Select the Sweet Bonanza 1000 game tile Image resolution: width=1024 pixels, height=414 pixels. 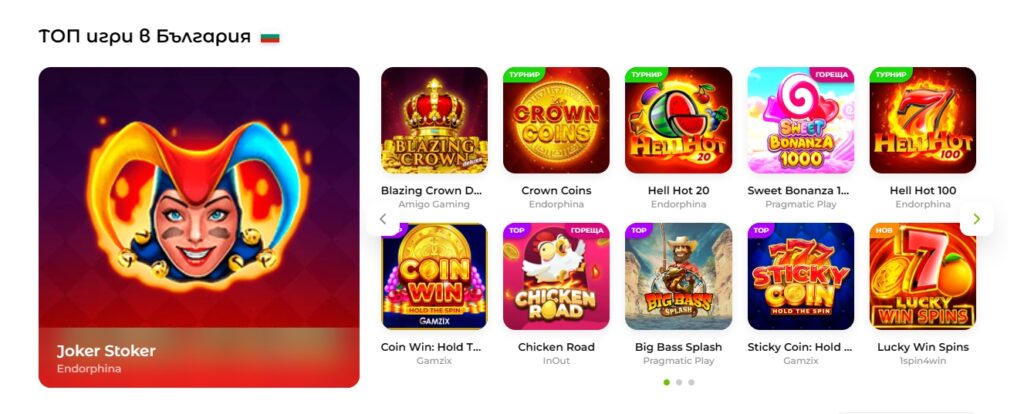[801, 120]
